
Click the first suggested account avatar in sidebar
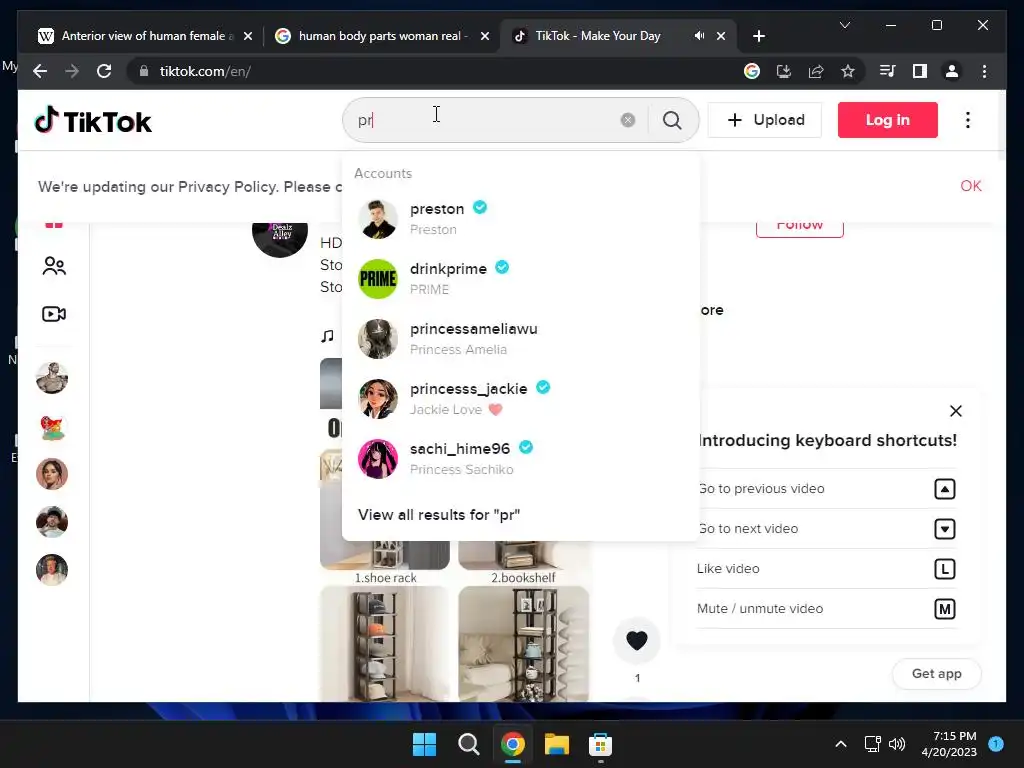52,378
